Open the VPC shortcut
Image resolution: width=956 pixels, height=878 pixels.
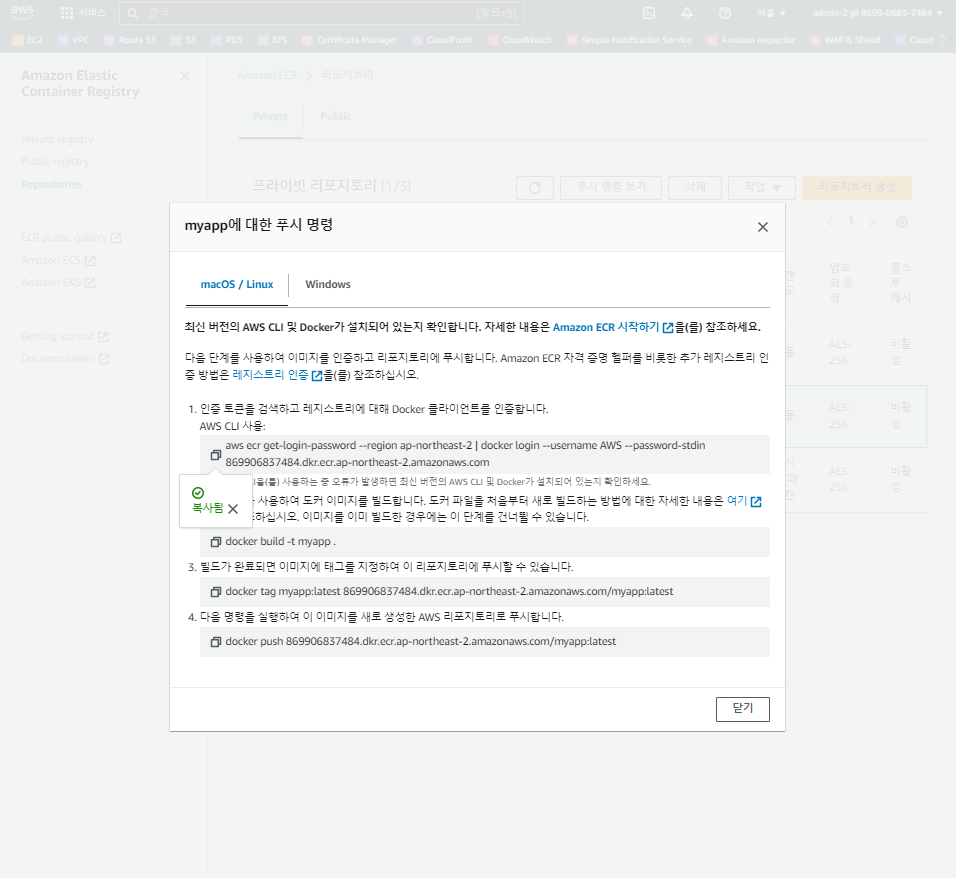click(x=74, y=40)
